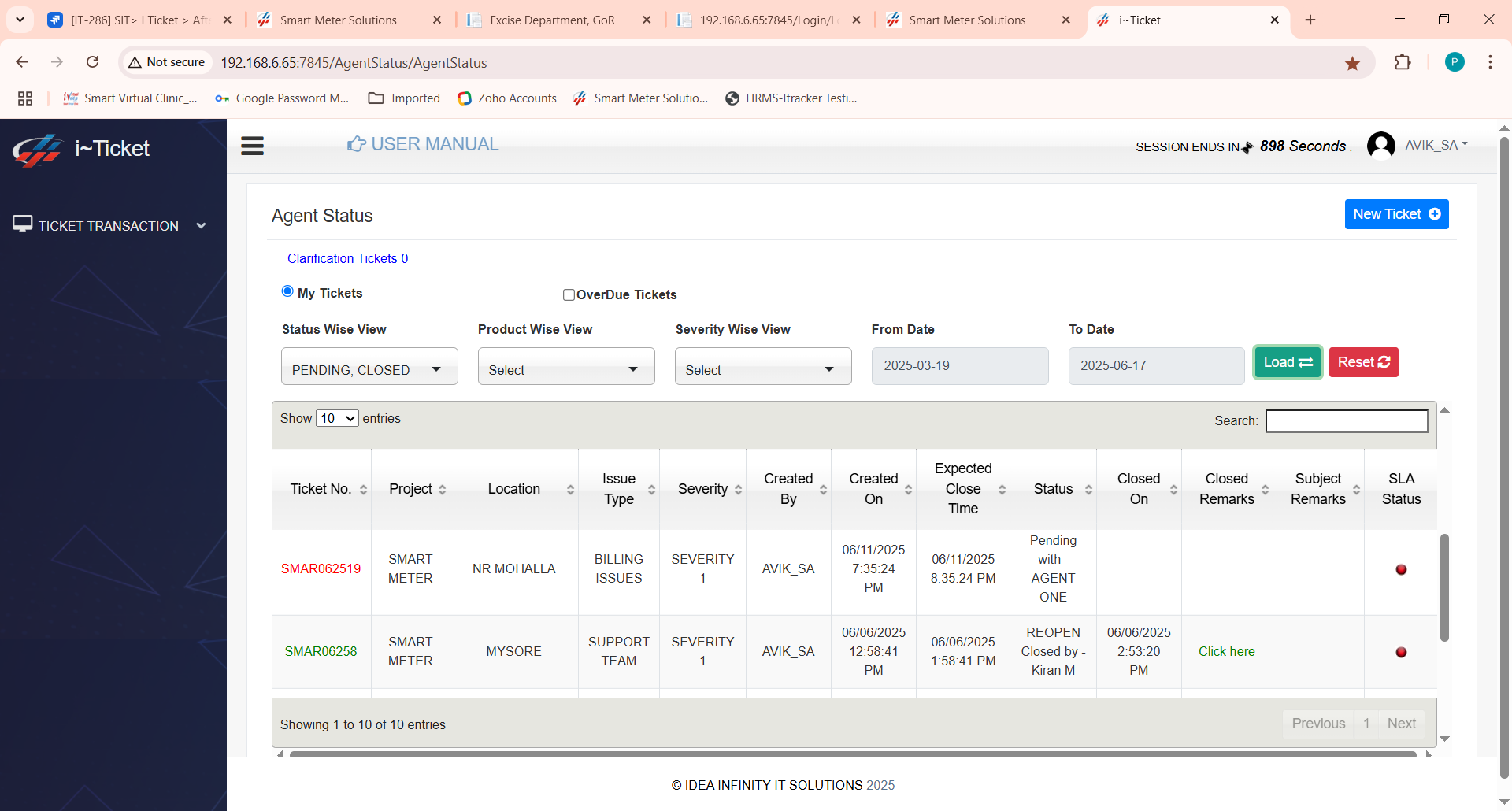The height and width of the screenshot is (811, 1512).
Task: Click the table vertical scrollbar thumb
Action: click(1444, 587)
